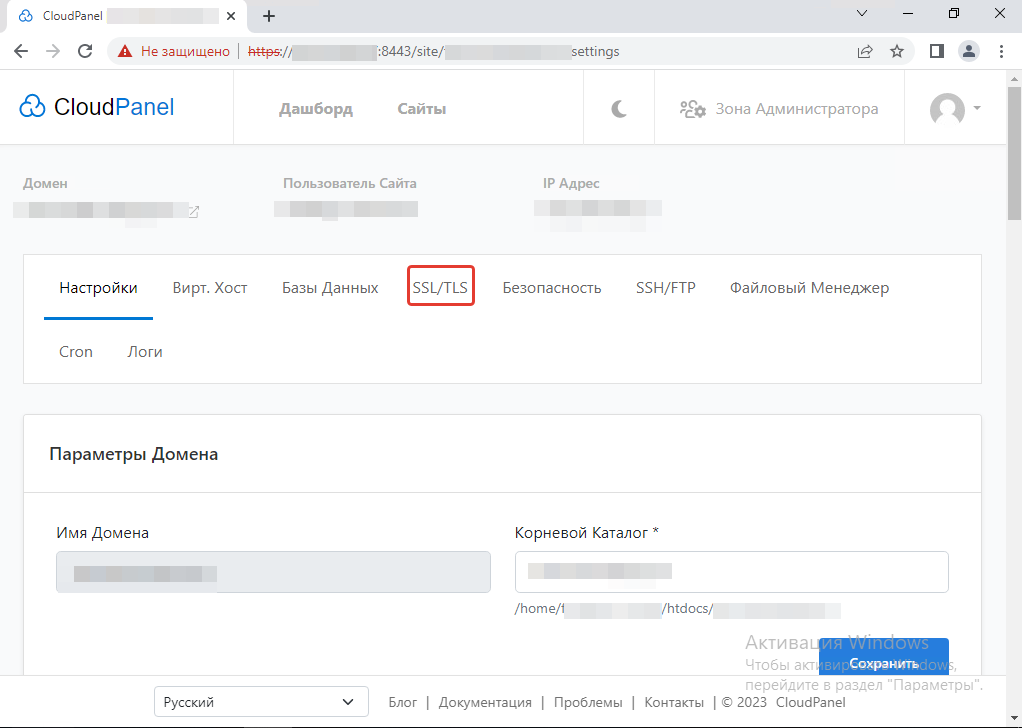Image resolution: width=1022 pixels, height=728 pixels.
Task: Click the Корневой Каталог input field
Action: coord(731,572)
